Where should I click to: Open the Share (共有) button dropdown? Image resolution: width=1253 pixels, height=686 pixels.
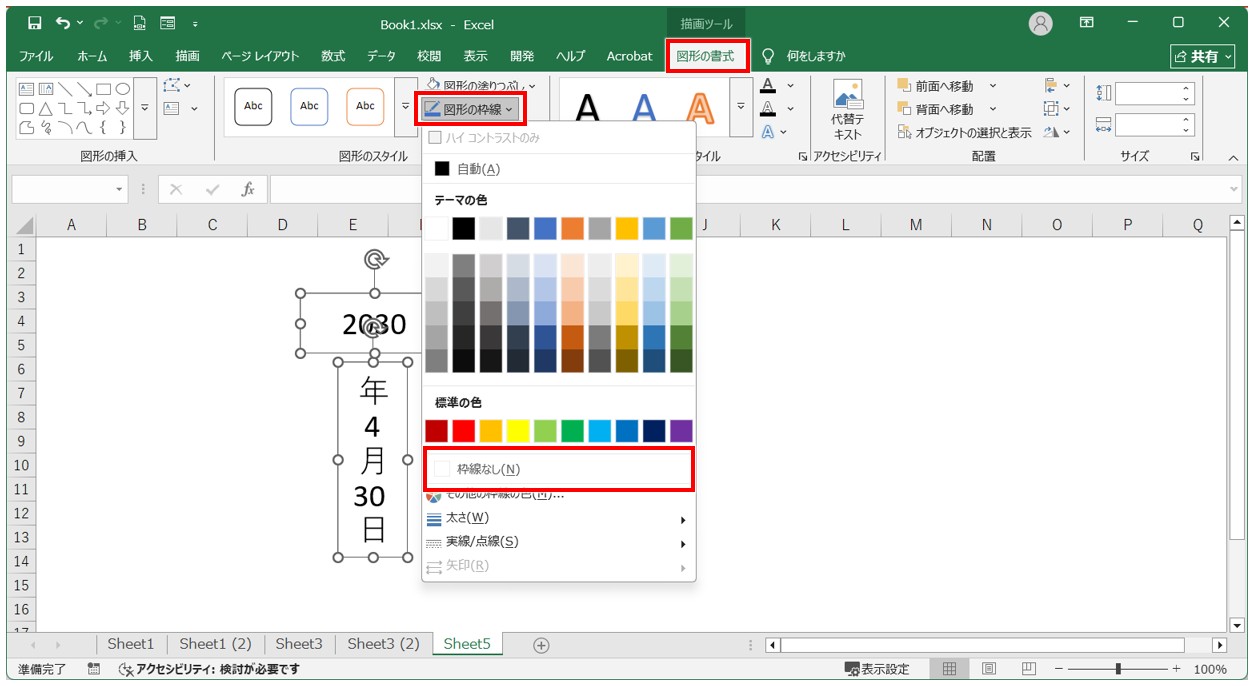[x=1203, y=57]
